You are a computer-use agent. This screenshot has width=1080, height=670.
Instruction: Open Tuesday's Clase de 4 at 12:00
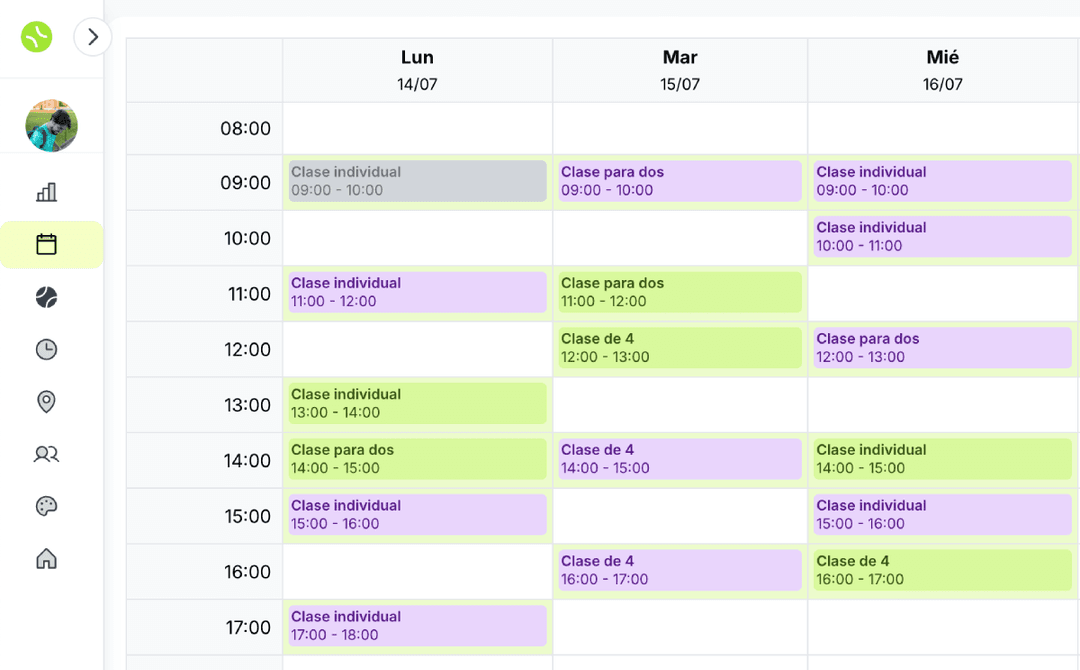tap(680, 348)
